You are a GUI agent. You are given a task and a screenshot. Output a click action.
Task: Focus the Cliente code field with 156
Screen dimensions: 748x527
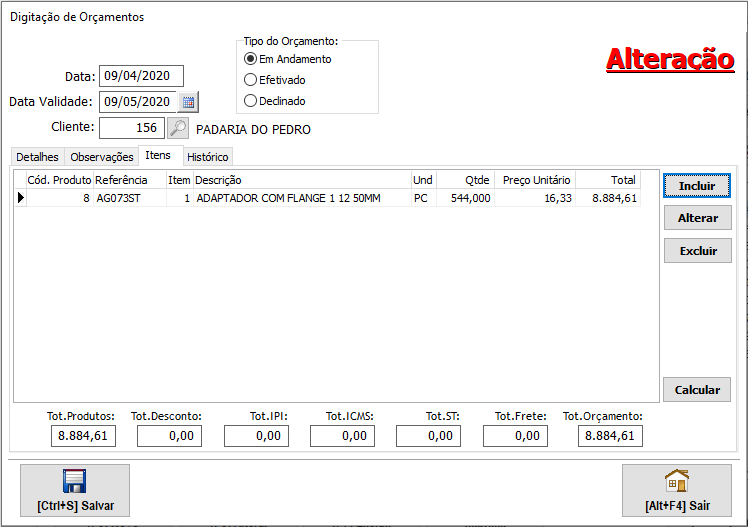point(131,128)
